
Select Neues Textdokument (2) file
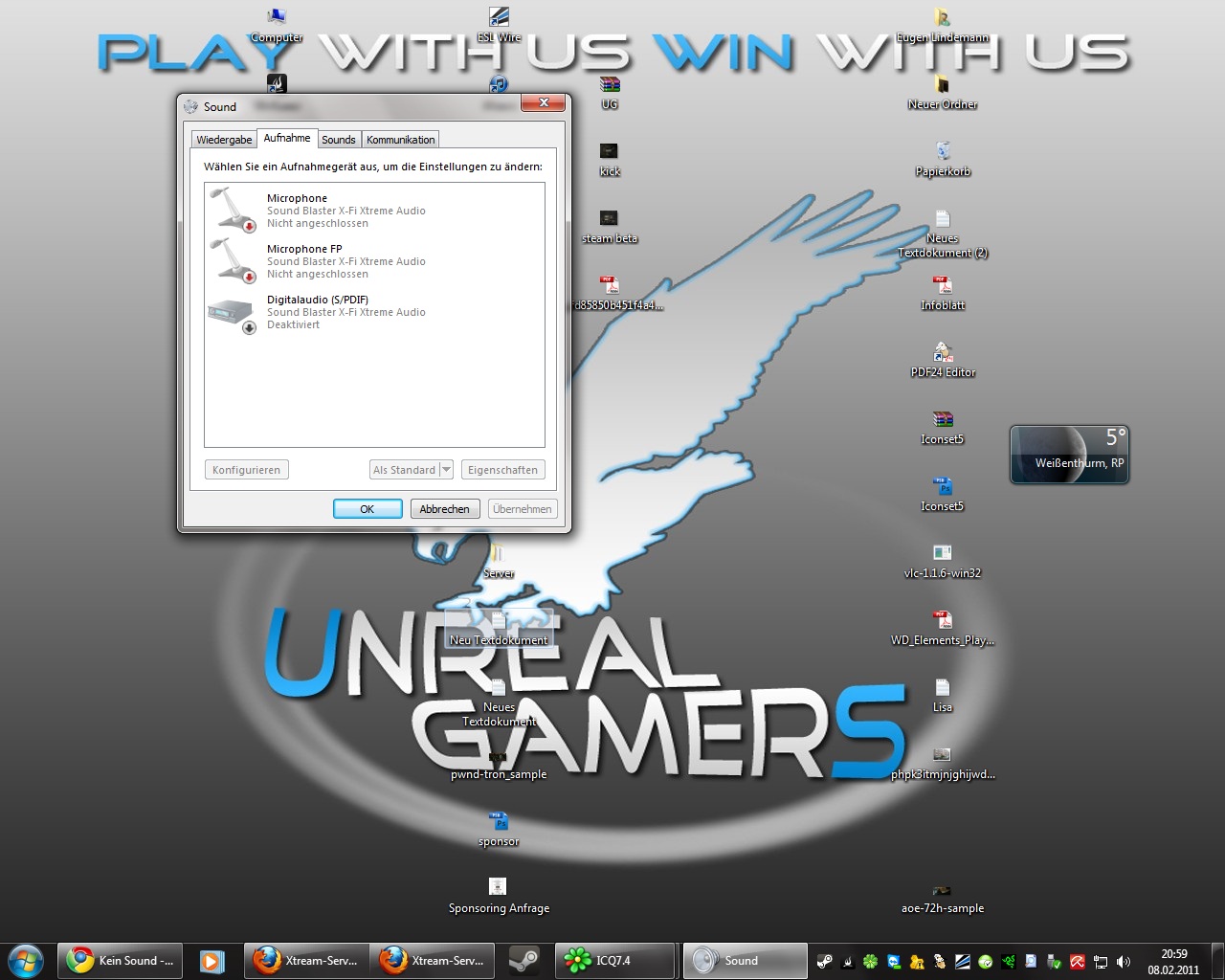pos(943,234)
